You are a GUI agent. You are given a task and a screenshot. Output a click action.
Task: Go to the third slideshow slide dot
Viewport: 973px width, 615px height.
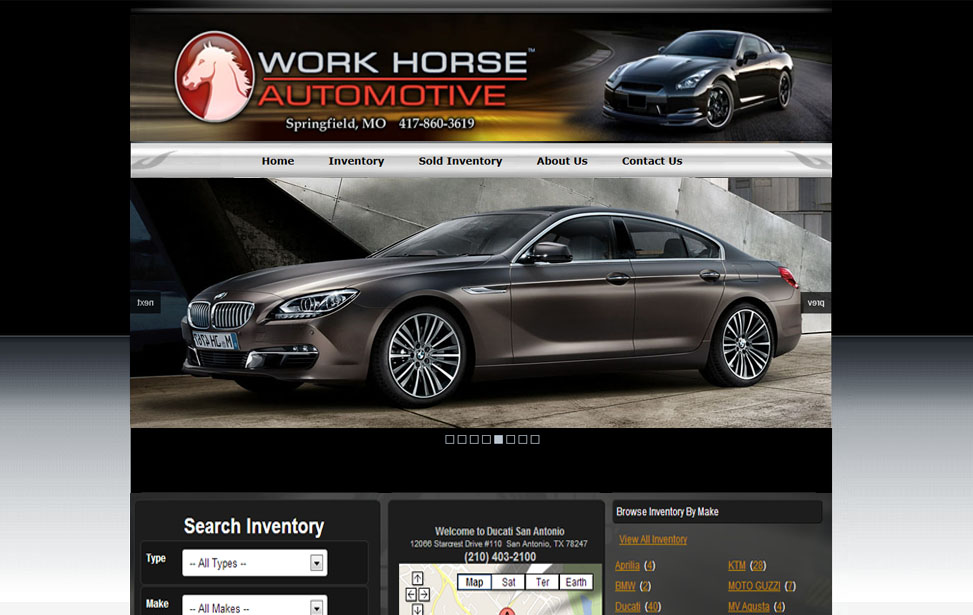[474, 439]
